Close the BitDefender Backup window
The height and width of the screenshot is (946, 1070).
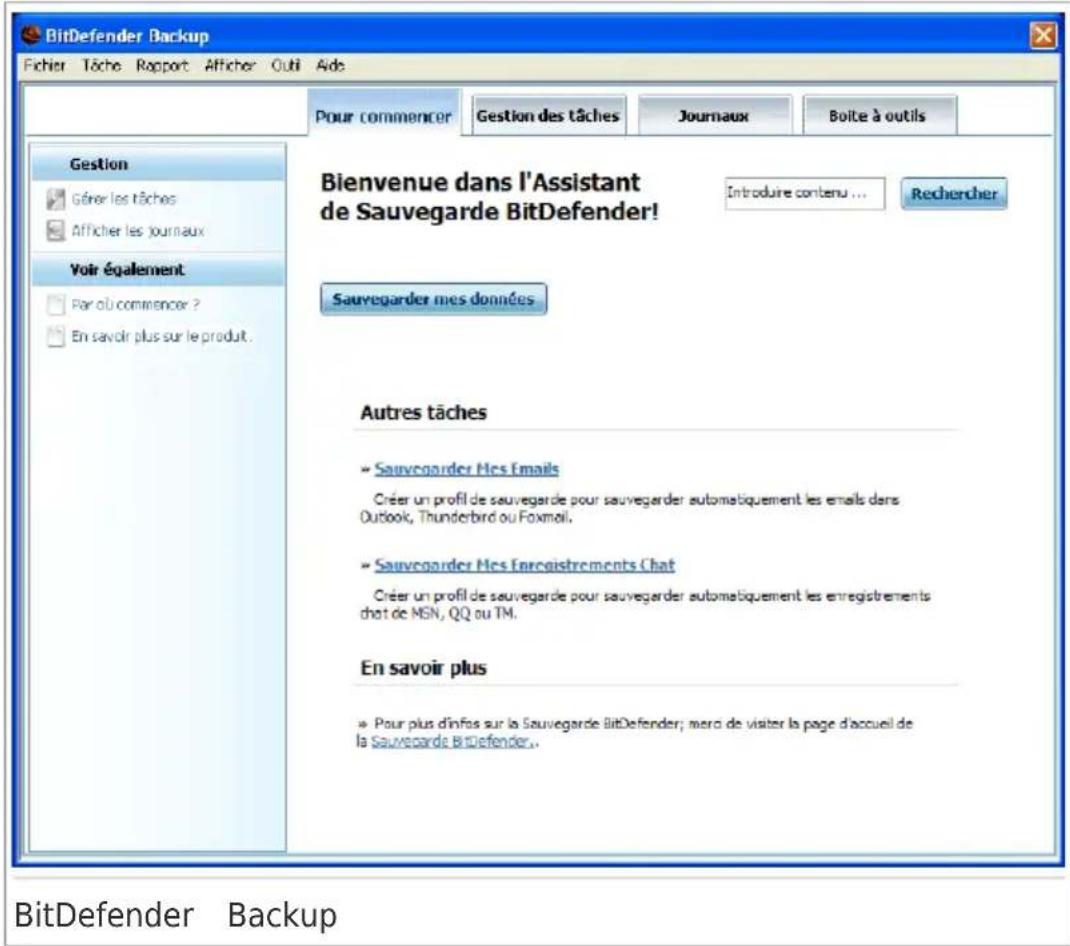tap(1043, 34)
